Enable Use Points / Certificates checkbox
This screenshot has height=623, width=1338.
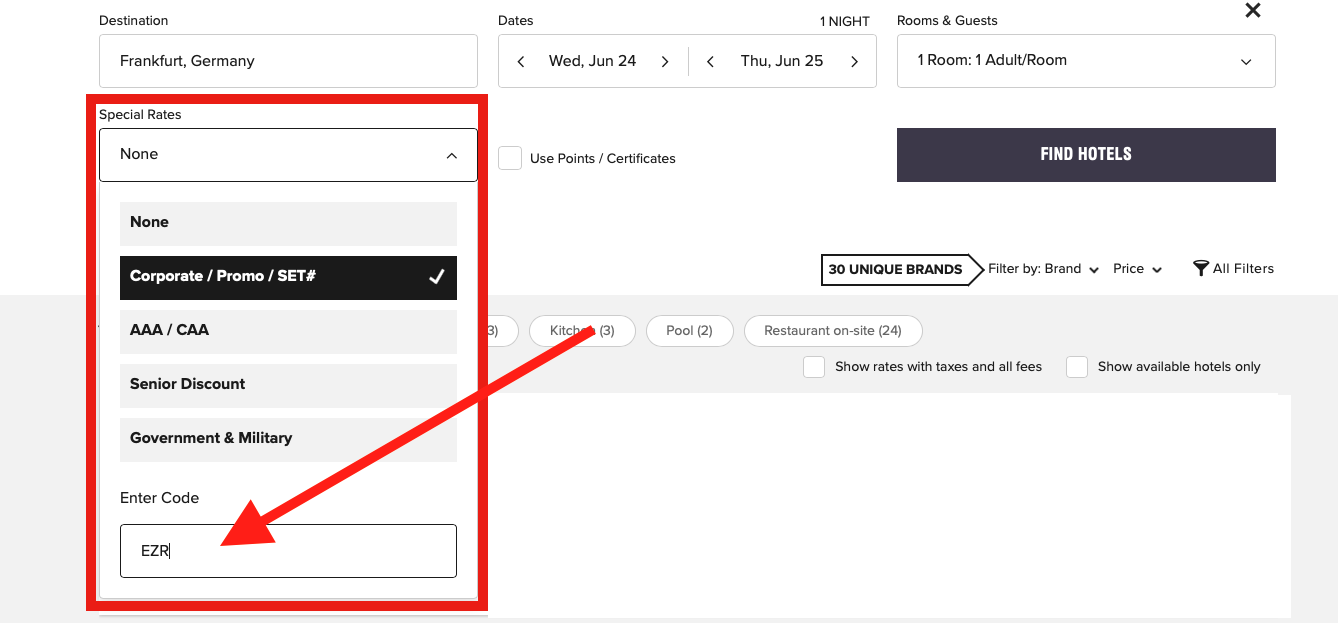point(510,158)
